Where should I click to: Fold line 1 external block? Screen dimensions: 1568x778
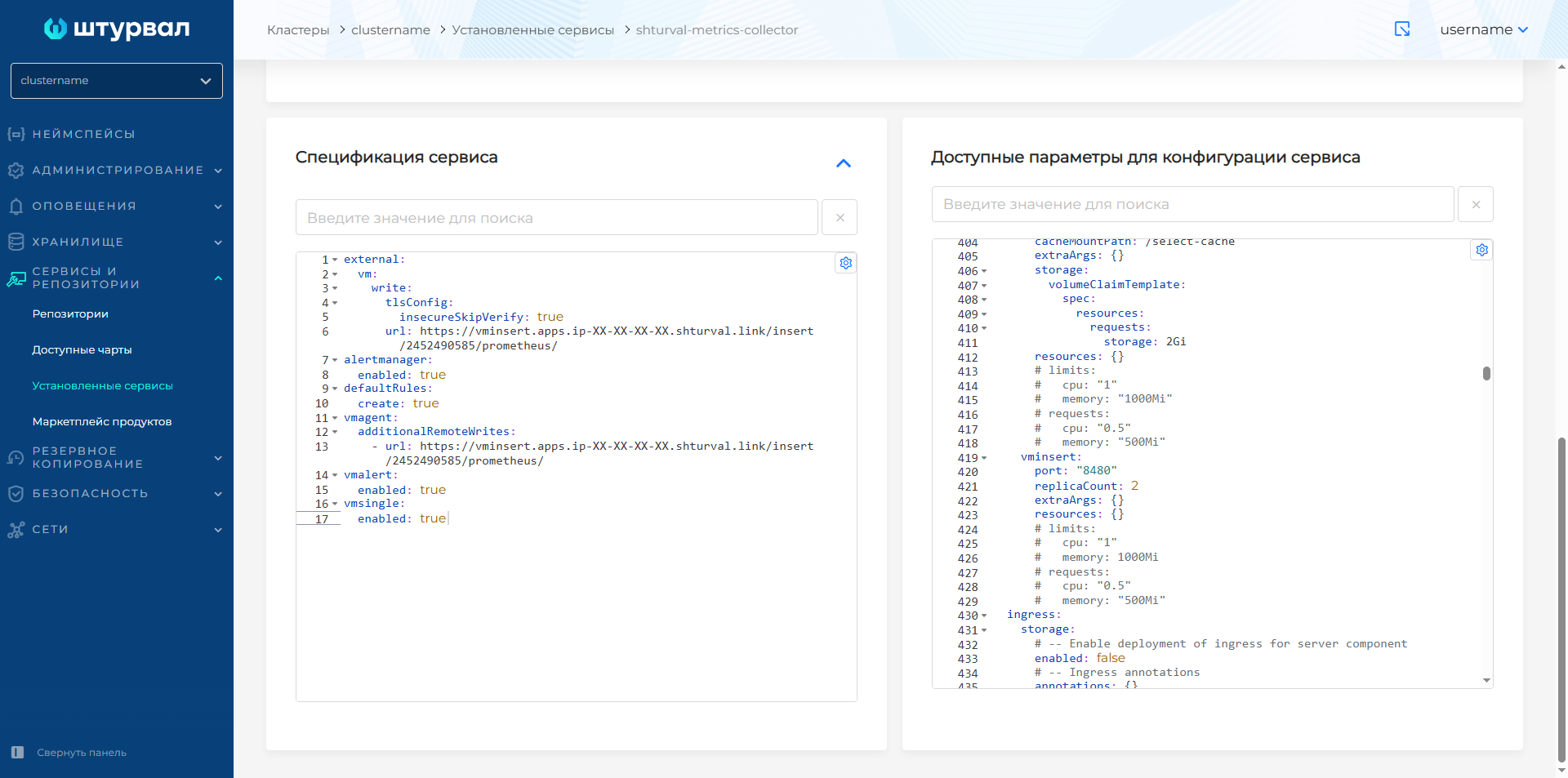point(335,260)
